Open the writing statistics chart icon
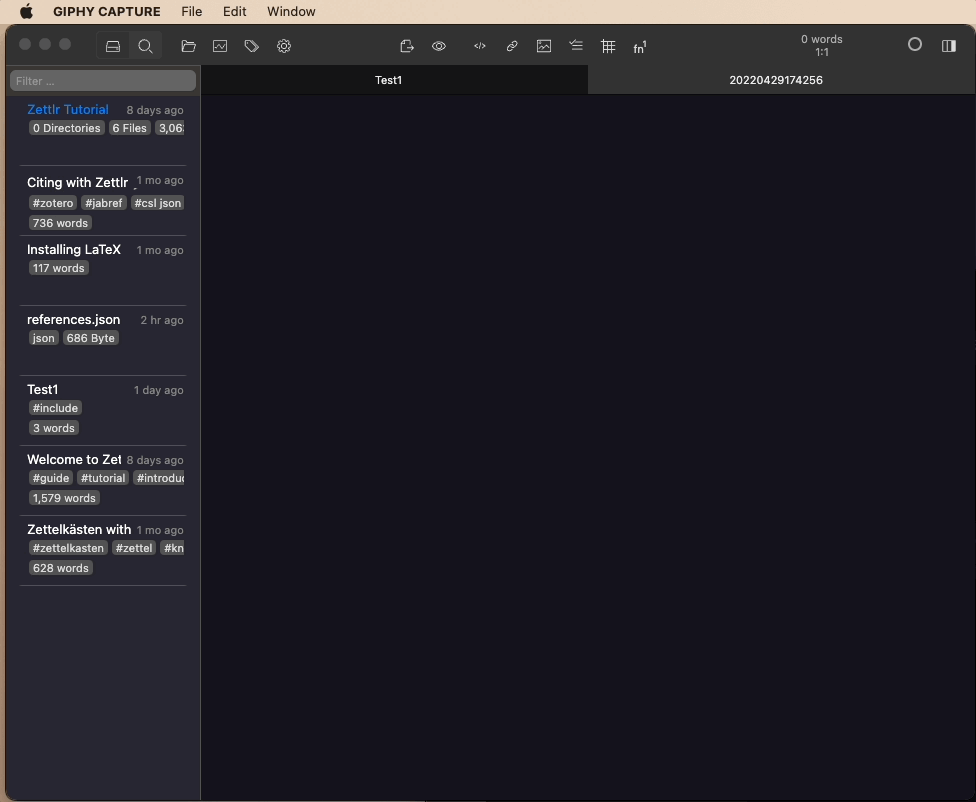 (219, 46)
